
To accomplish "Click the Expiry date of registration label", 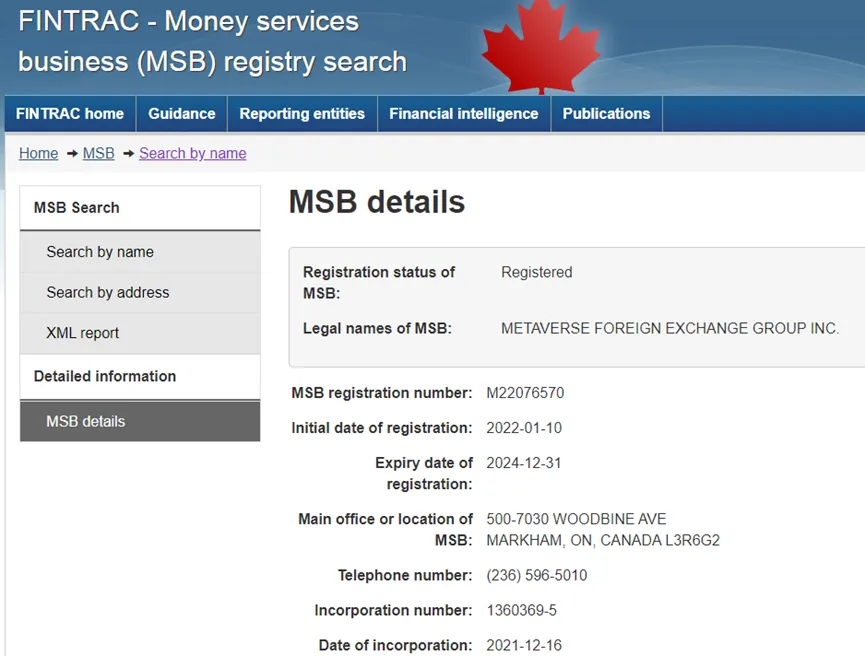I will point(424,473).
